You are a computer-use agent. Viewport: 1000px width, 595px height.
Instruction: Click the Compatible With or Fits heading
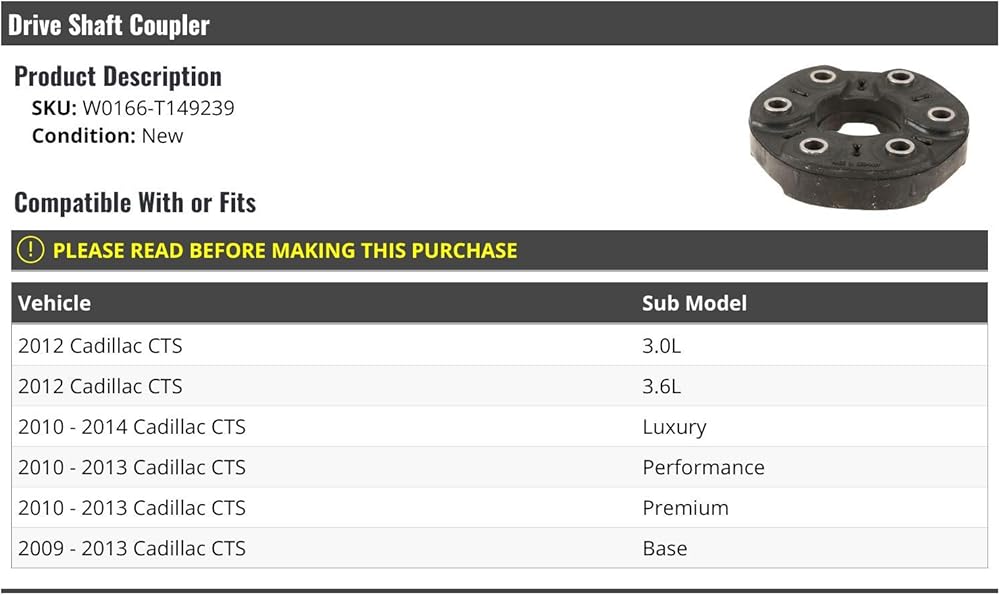(x=135, y=203)
